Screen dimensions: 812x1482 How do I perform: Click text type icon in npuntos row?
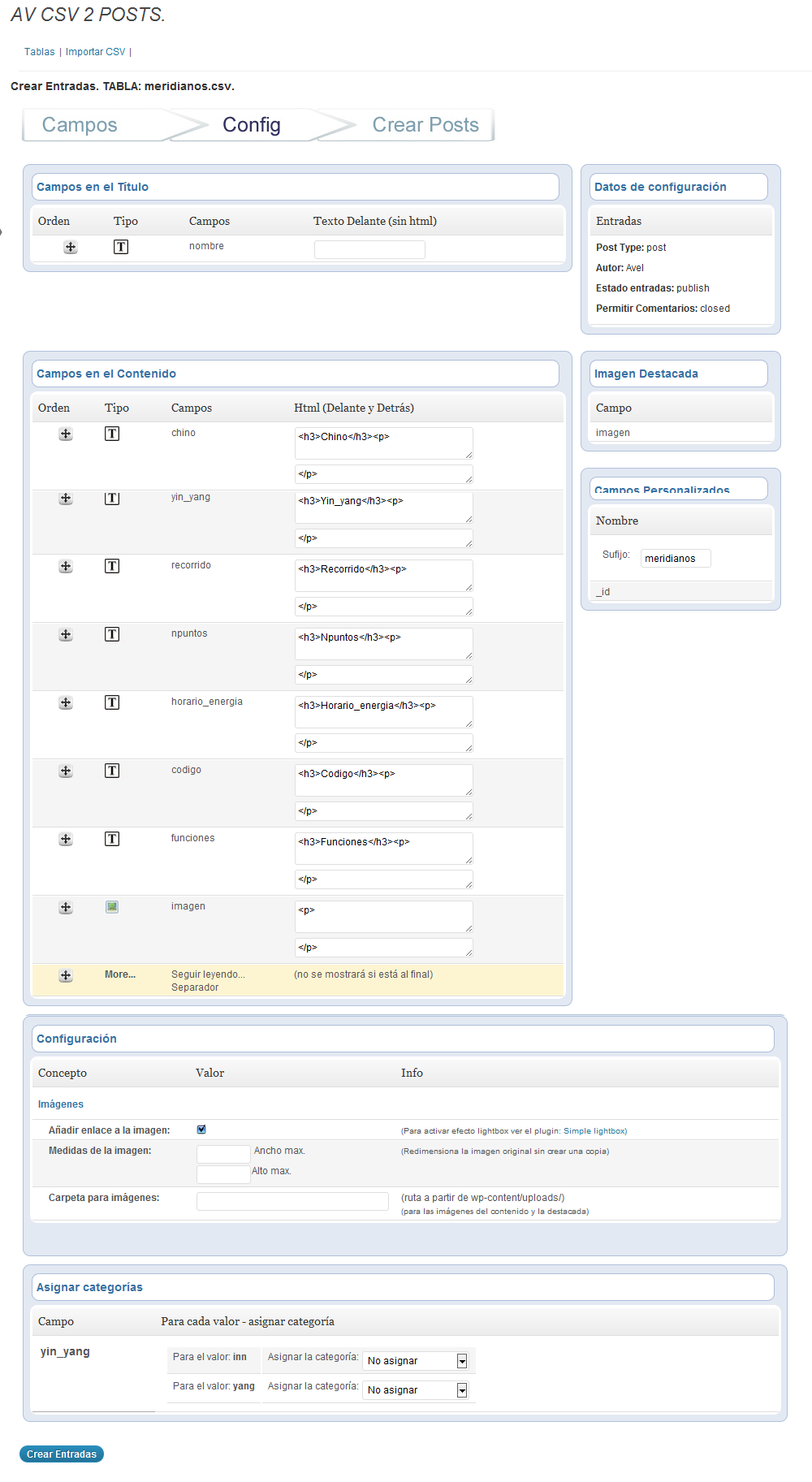(x=112, y=634)
